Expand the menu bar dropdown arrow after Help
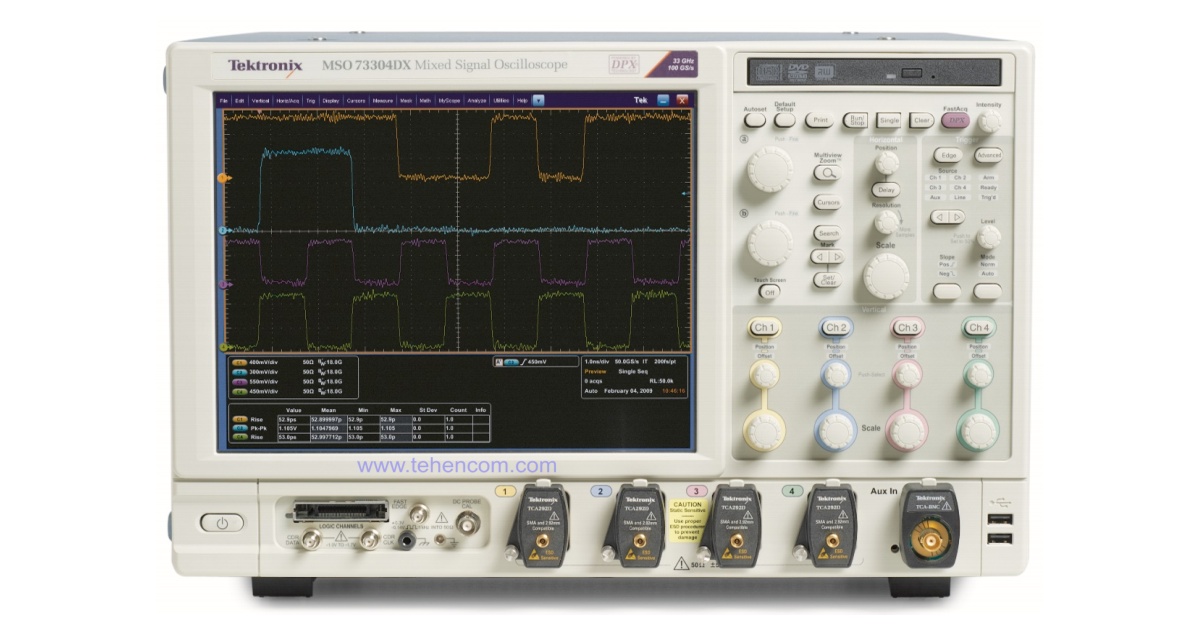This screenshot has height=630, width=1200. coord(538,101)
